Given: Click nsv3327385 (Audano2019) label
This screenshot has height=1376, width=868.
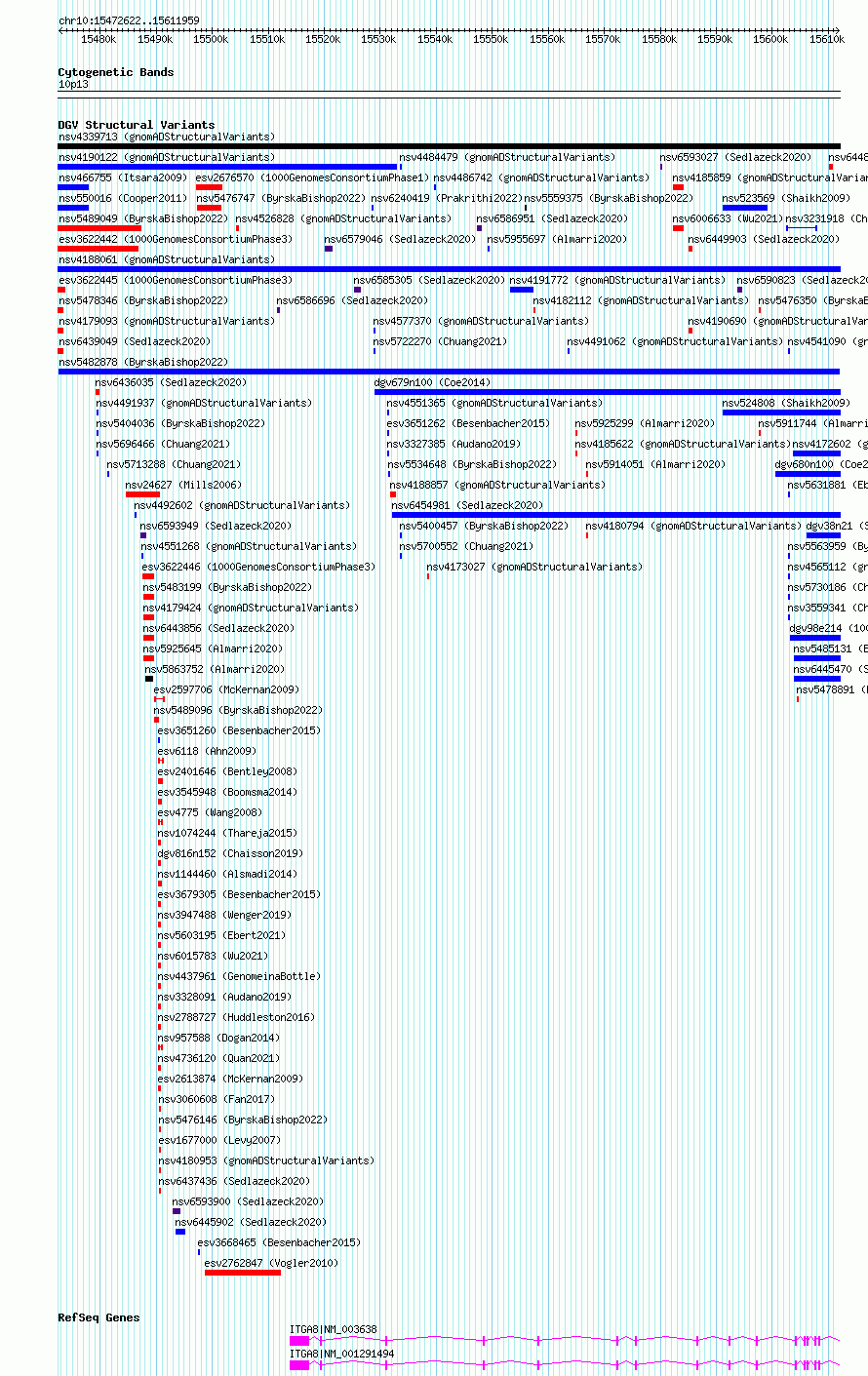Looking at the screenshot, I should (x=454, y=444).
